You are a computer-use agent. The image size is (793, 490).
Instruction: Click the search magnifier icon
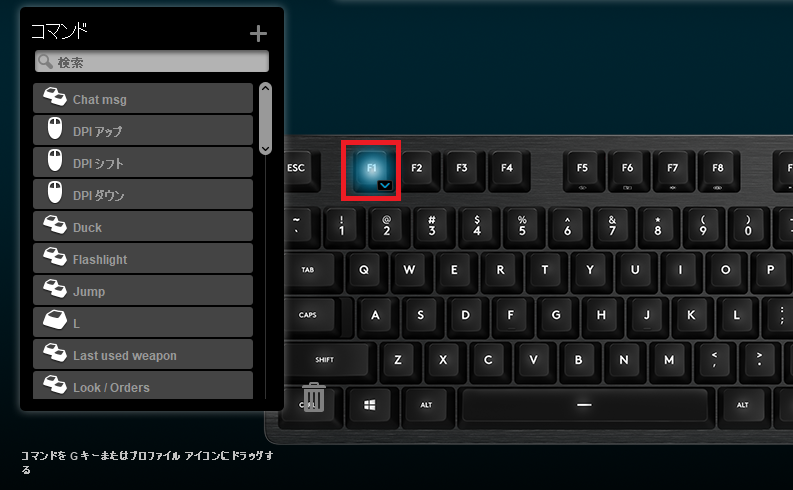coord(46,62)
